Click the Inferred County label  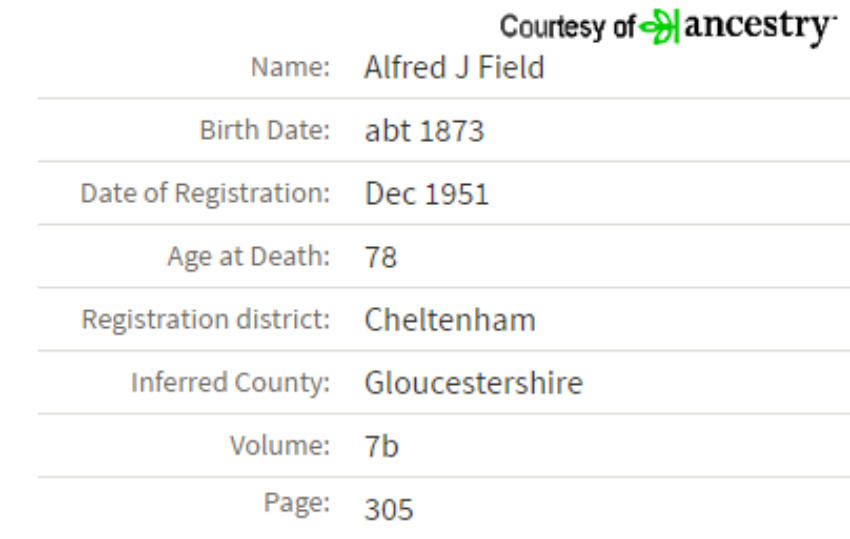coord(230,383)
